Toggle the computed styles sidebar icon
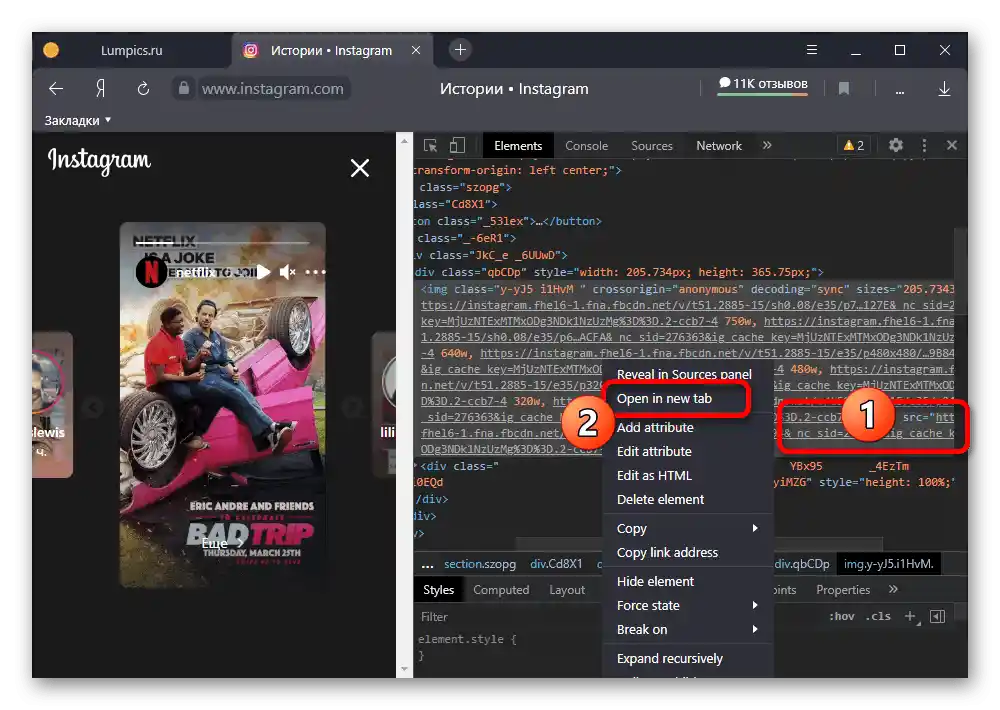The image size is (1000, 710). [938, 616]
